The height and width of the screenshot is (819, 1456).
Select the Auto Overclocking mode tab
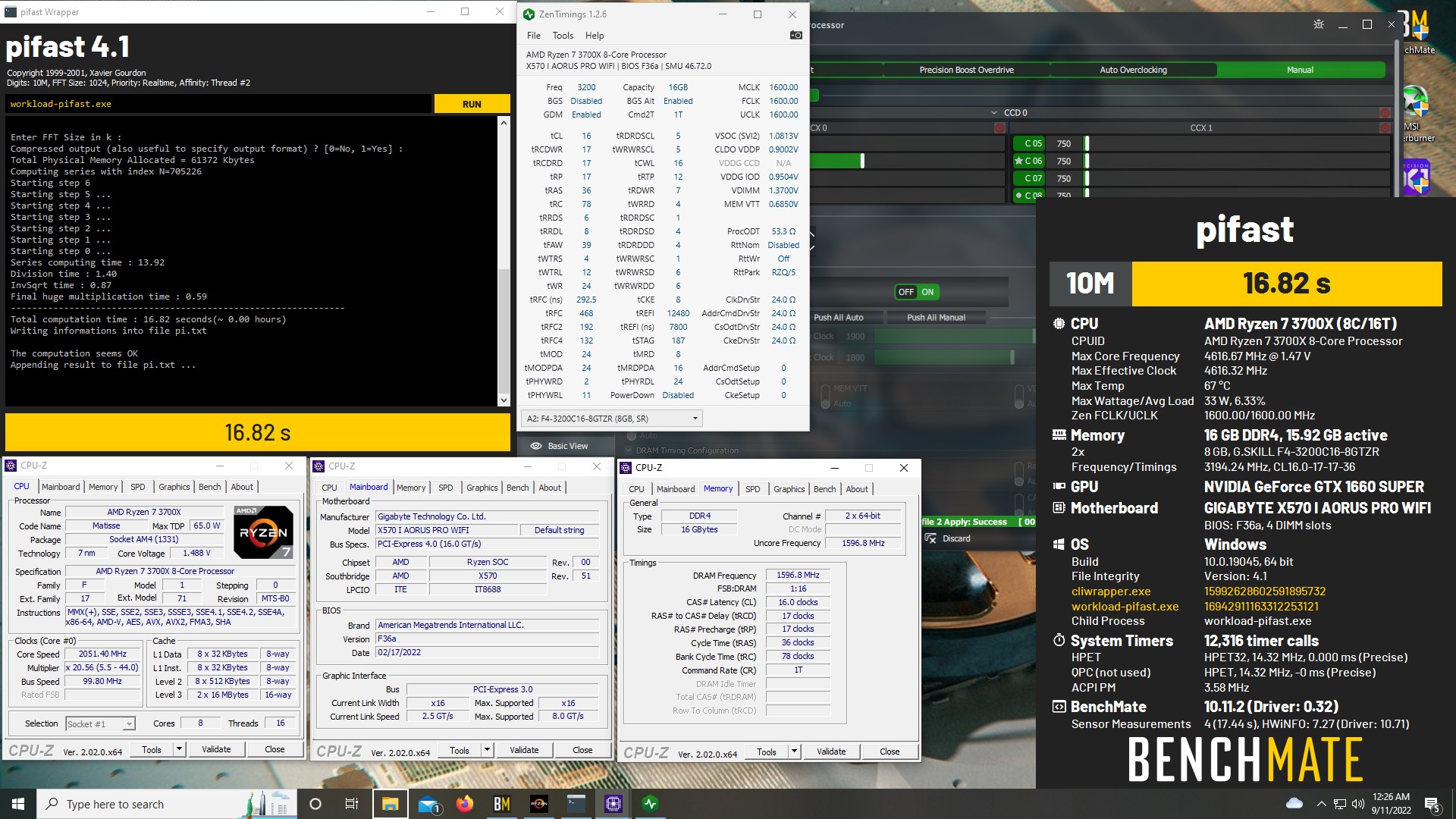click(1133, 70)
